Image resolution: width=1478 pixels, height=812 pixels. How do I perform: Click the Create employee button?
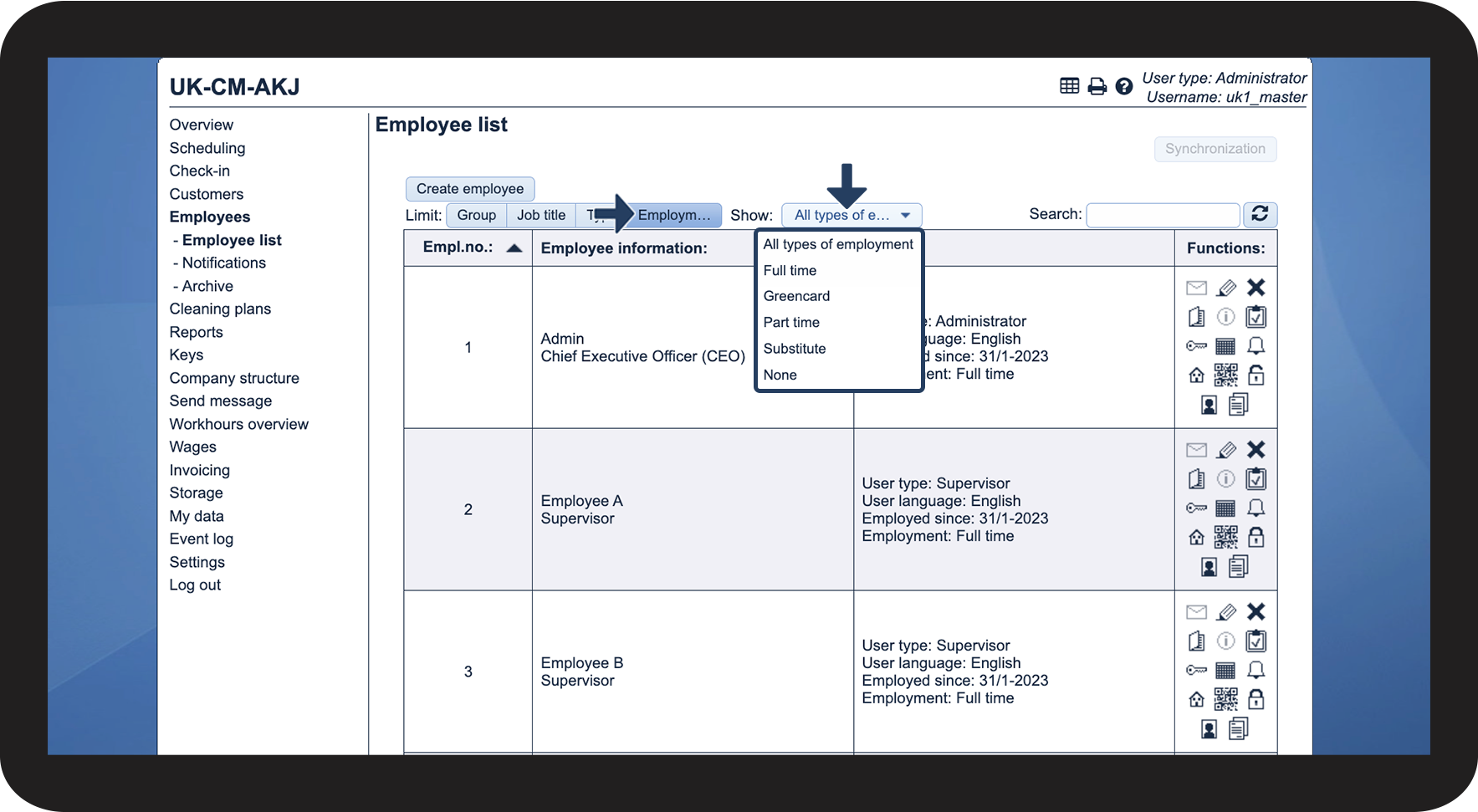pos(470,189)
